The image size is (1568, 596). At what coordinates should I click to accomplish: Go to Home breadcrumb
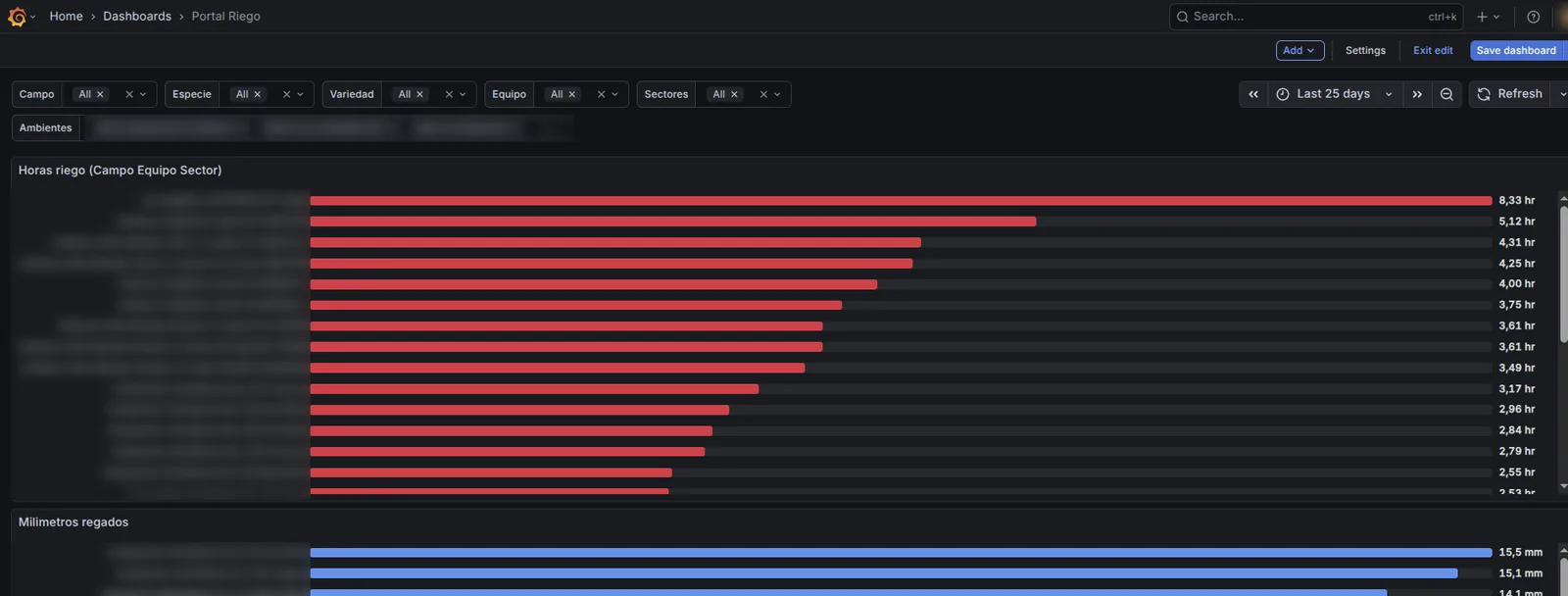tap(66, 17)
